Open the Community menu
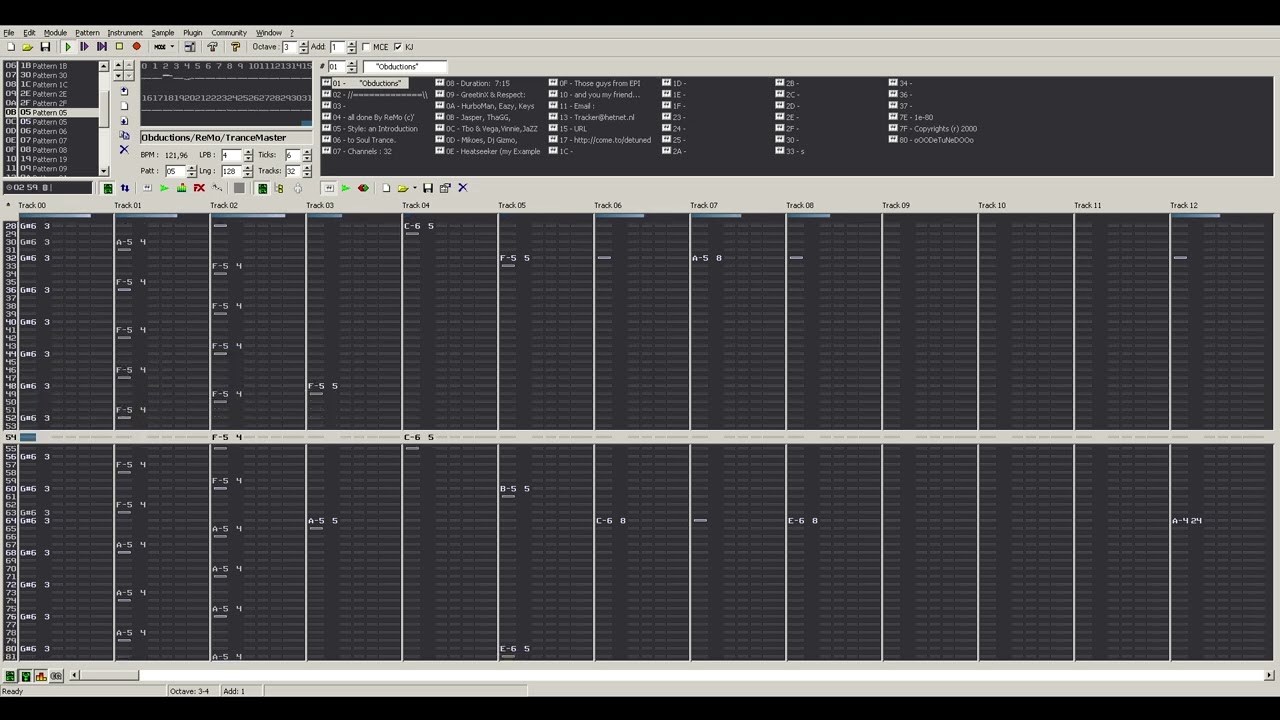The height and width of the screenshot is (720, 1280). pyautogui.click(x=229, y=33)
